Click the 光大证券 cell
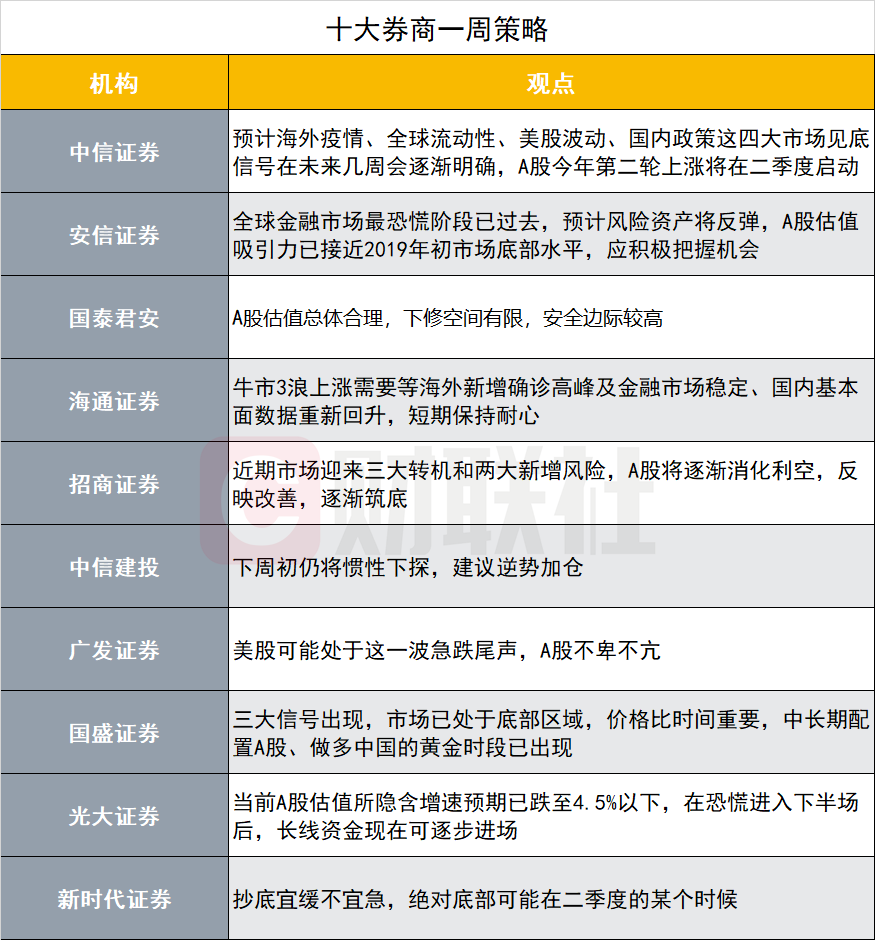 [113, 815]
